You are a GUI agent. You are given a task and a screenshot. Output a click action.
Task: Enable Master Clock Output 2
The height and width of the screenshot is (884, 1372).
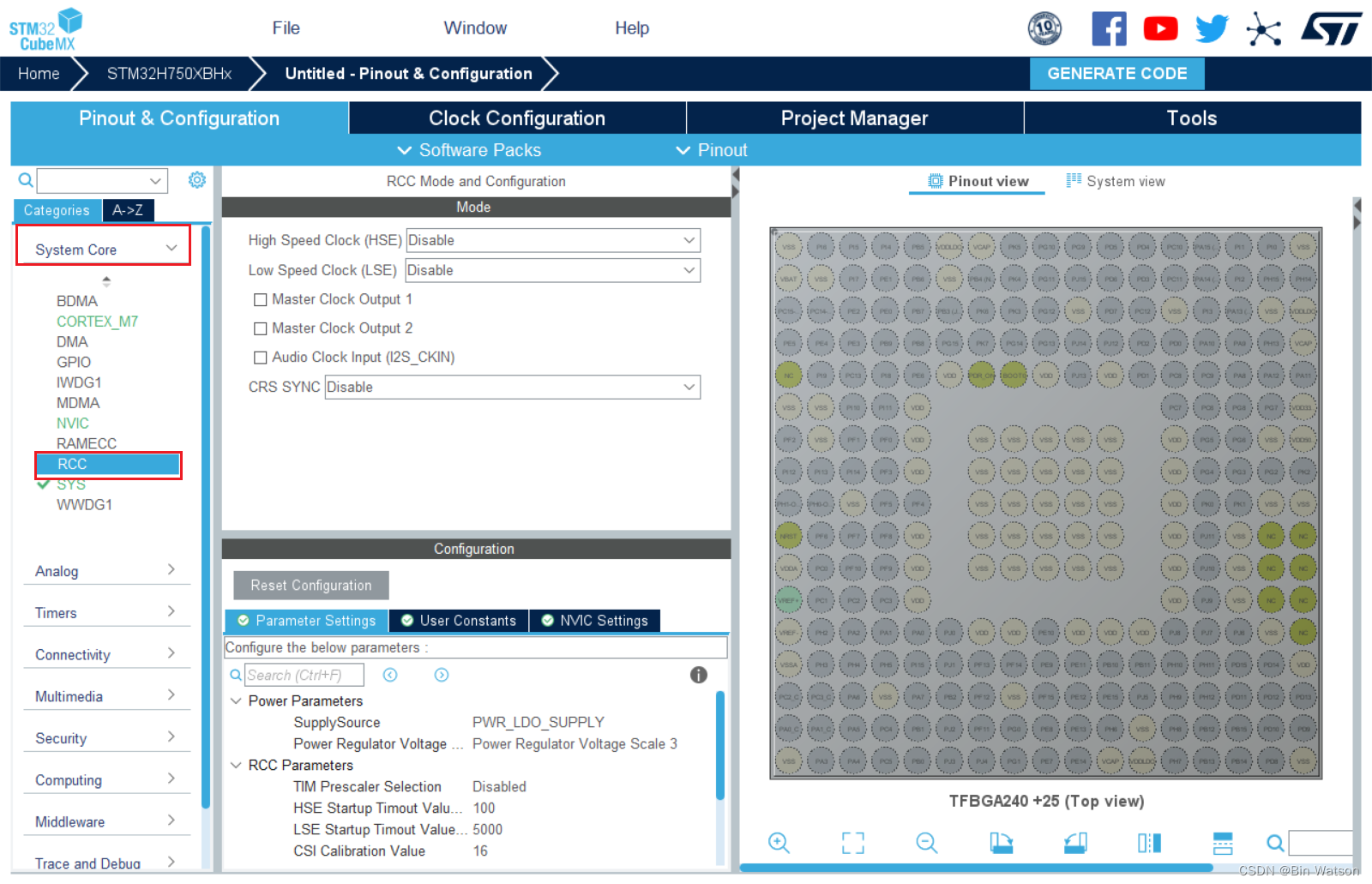[x=260, y=329]
